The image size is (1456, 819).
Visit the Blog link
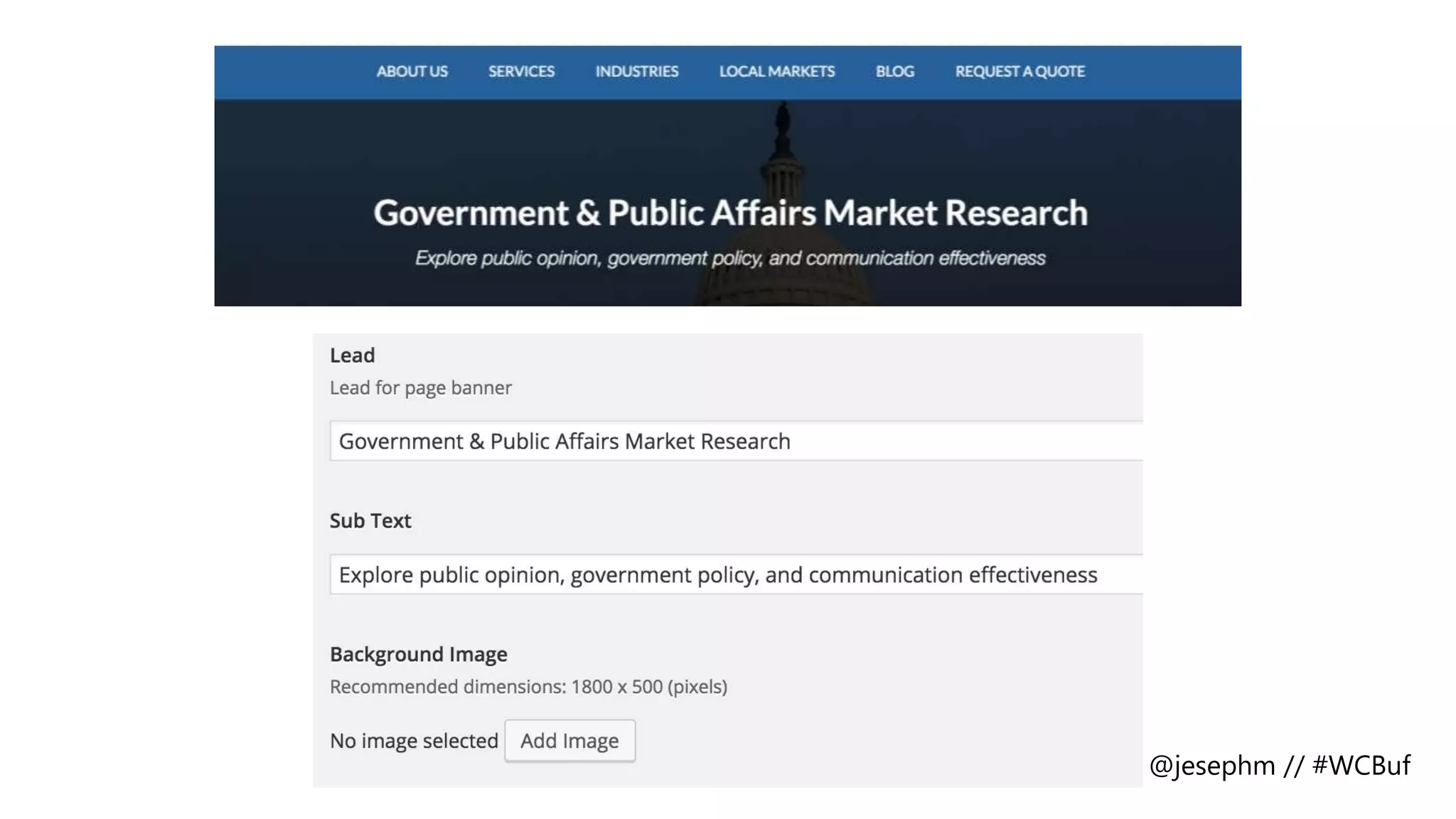point(894,72)
